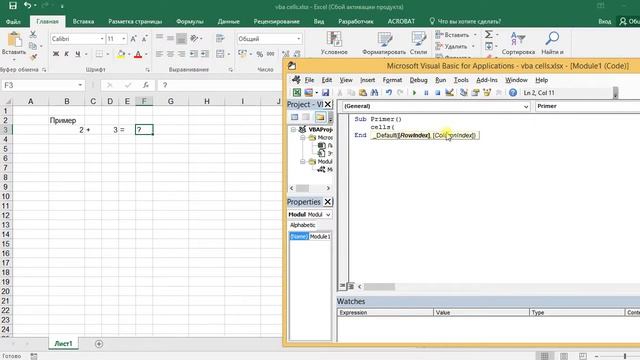Open the (General) object dropdown
Image resolution: width=640 pixels, height=360 pixels.
526,106
